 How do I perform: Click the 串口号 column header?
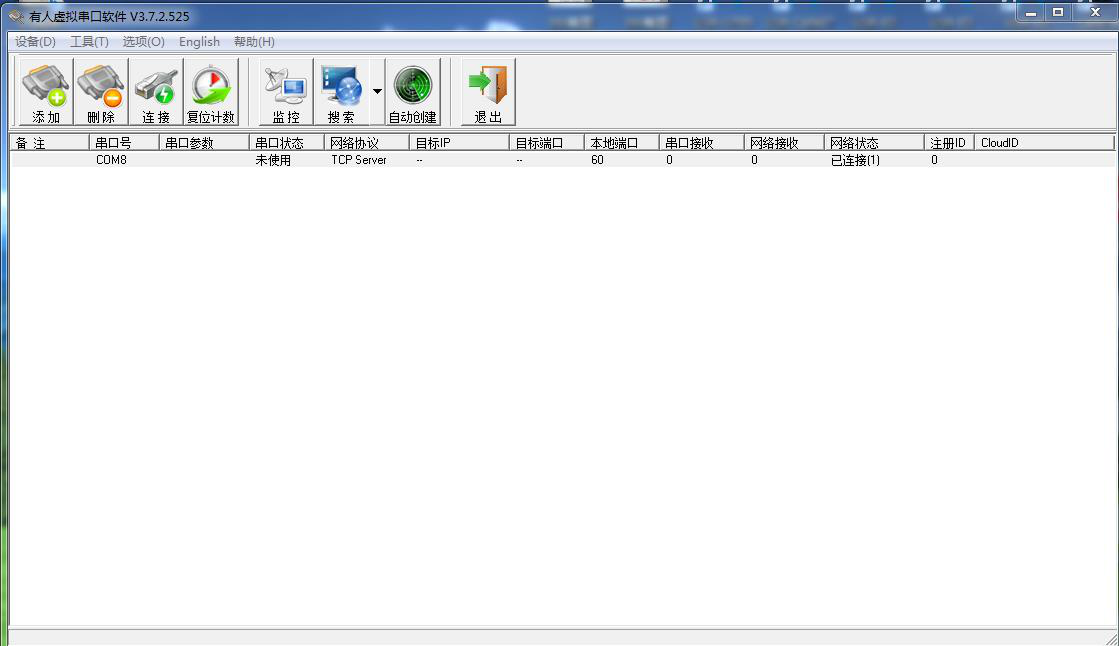(124, 143)
